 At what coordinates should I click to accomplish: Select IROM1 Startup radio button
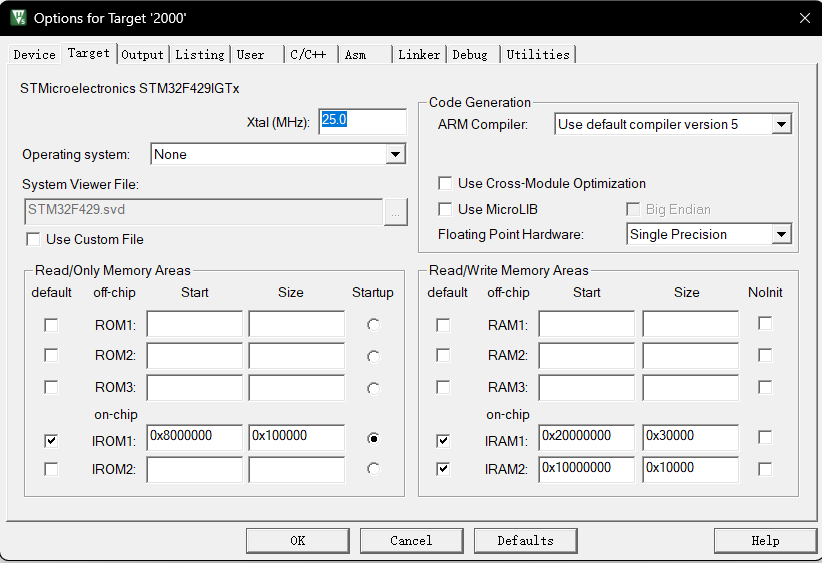[x=373, y=438]
